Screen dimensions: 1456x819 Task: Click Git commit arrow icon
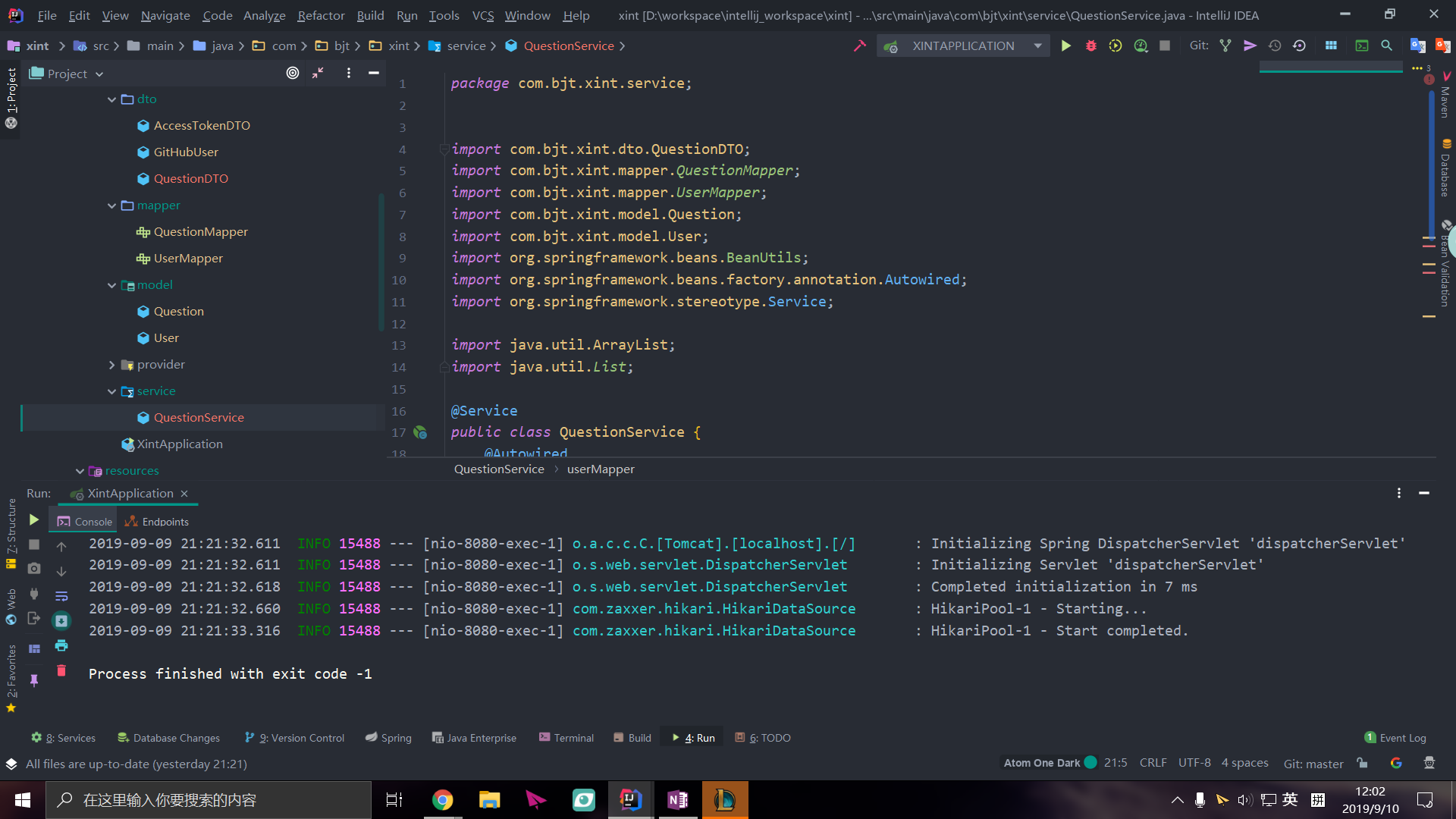(1250, 45)
